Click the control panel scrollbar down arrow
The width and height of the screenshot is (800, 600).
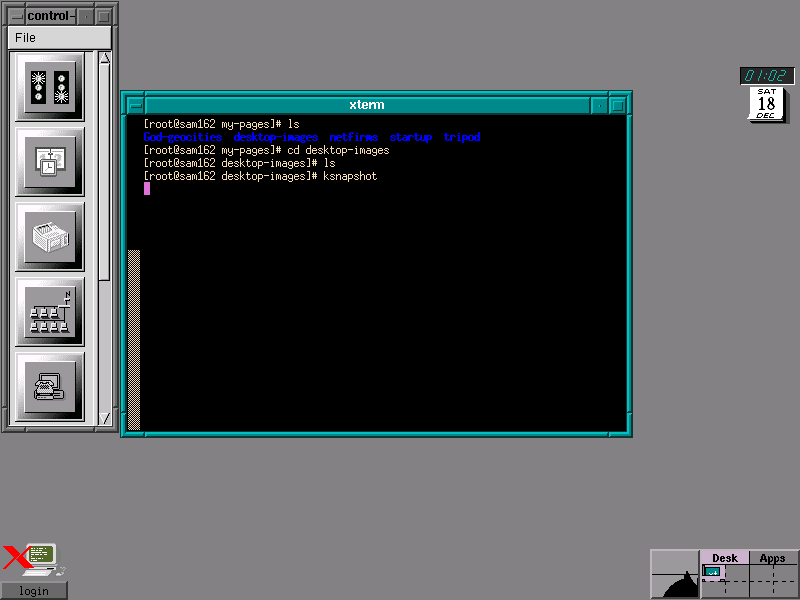105,418
